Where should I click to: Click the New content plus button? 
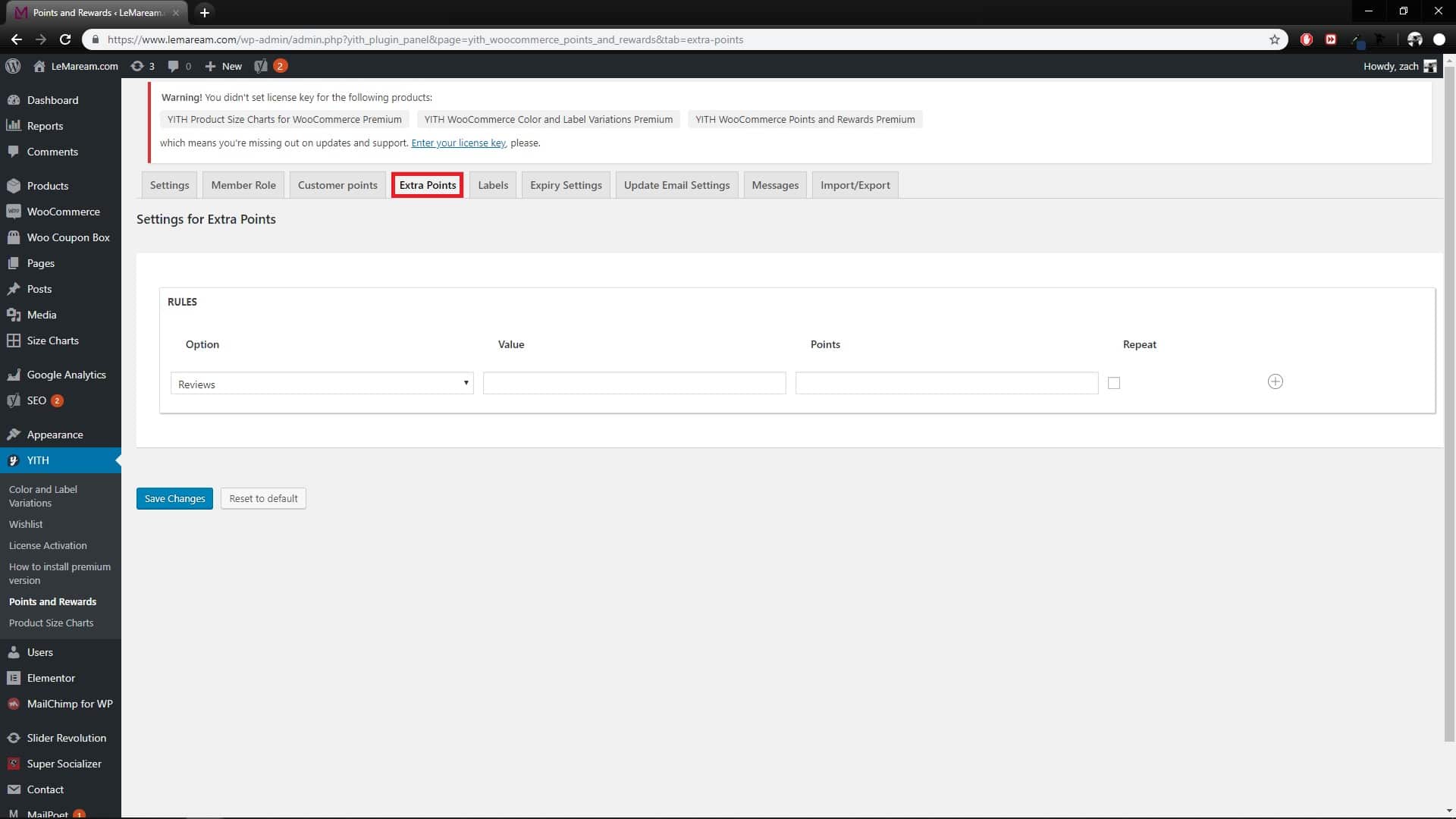pos(224,66)
